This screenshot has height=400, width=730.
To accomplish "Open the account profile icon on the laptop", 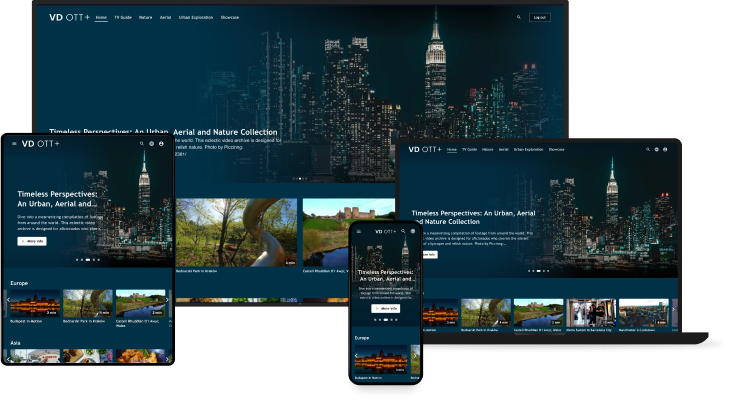I will 665,149.
